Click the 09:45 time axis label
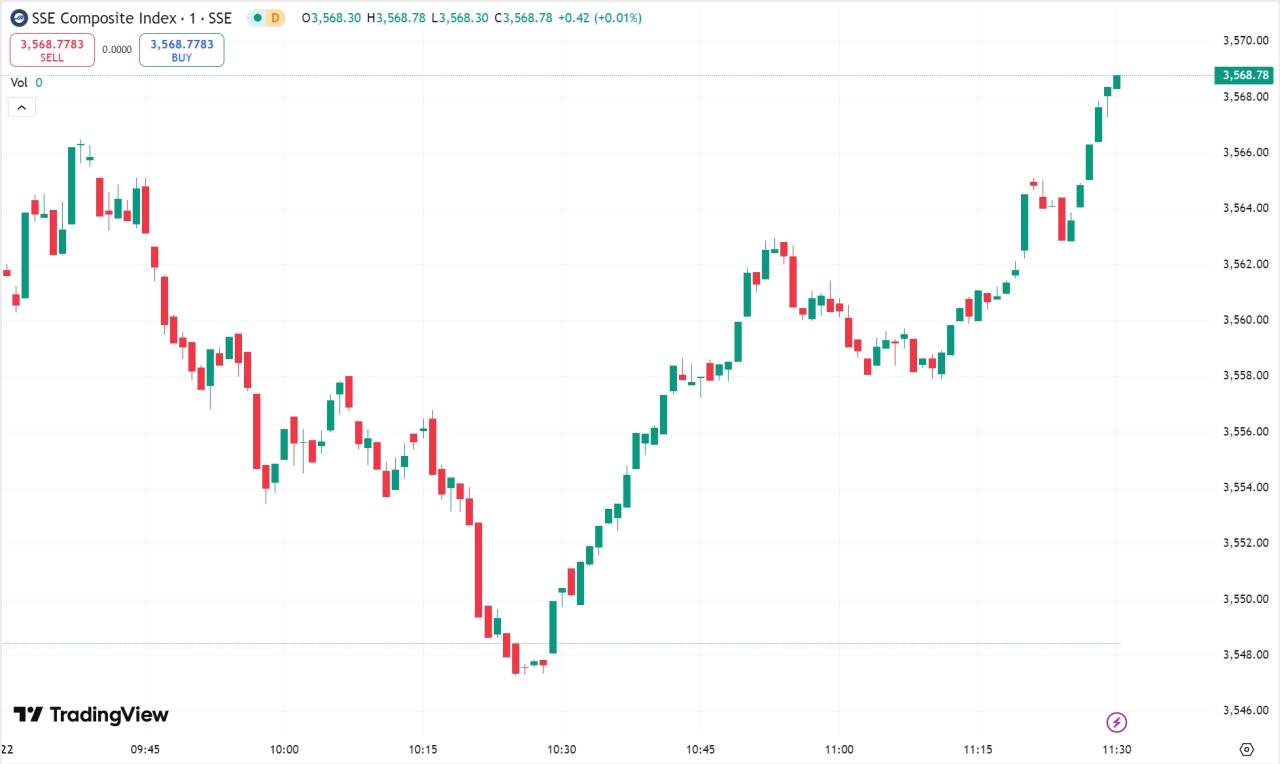Image resolution: width=1280 pixels, height=764 pixels. [146, 749]
